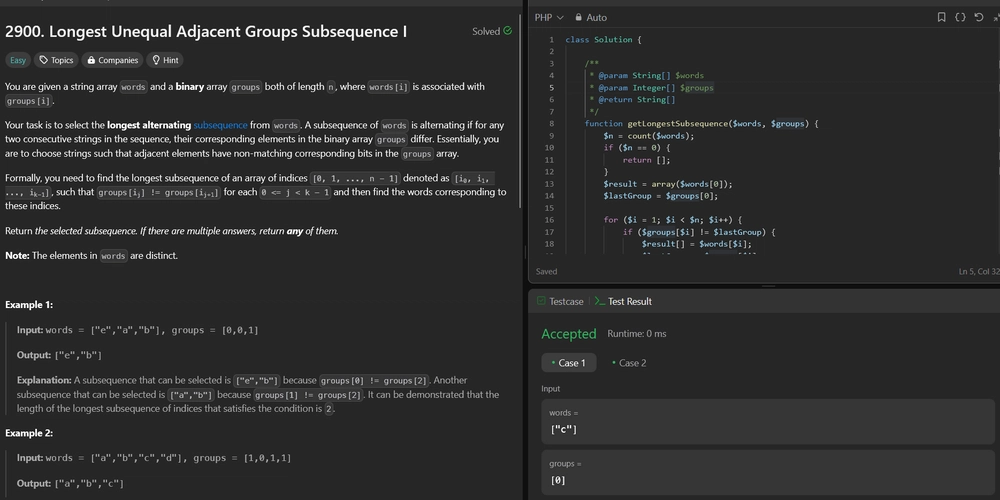Click line number 16 in the editor gutter

549,219
